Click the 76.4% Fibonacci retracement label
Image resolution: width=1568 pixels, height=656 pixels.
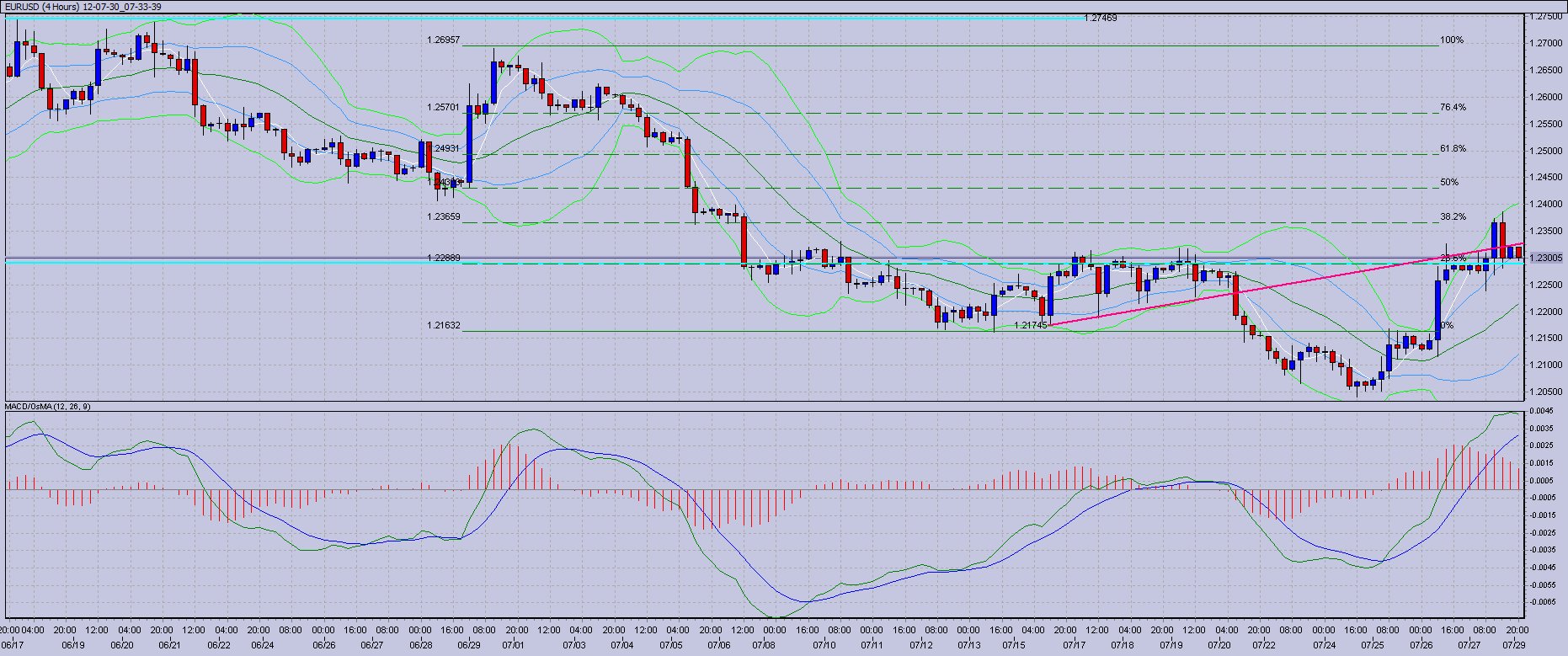(x=1452, y=108)
